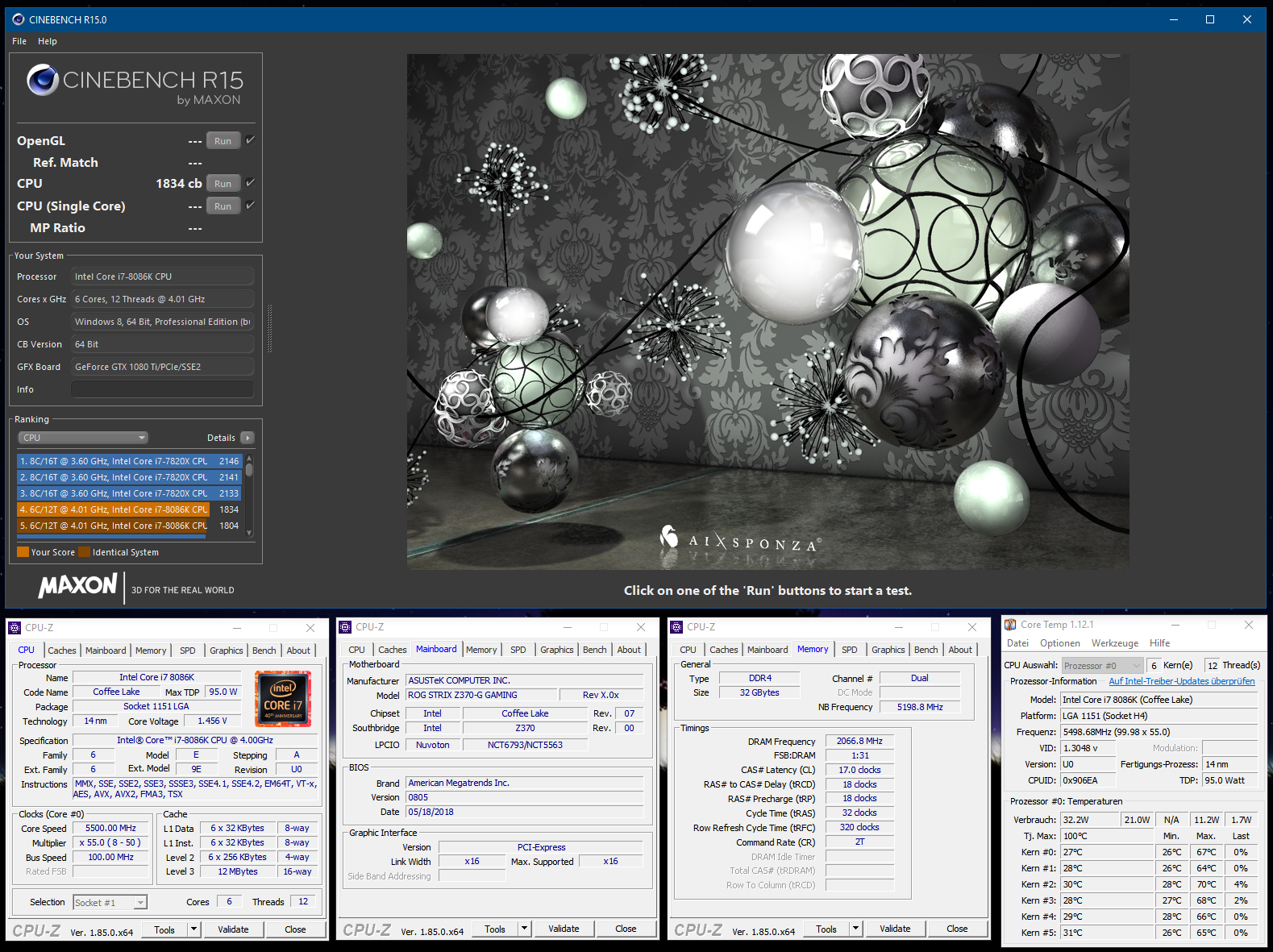The image size is (1273, 952).
Task: Switch to Memory tab in Mainboard CPU-Z window
Action: (481, 650)
